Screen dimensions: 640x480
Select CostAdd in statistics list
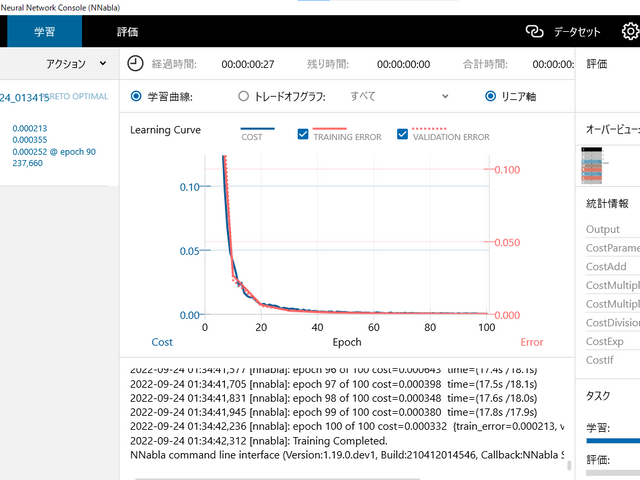click(607, 267)
